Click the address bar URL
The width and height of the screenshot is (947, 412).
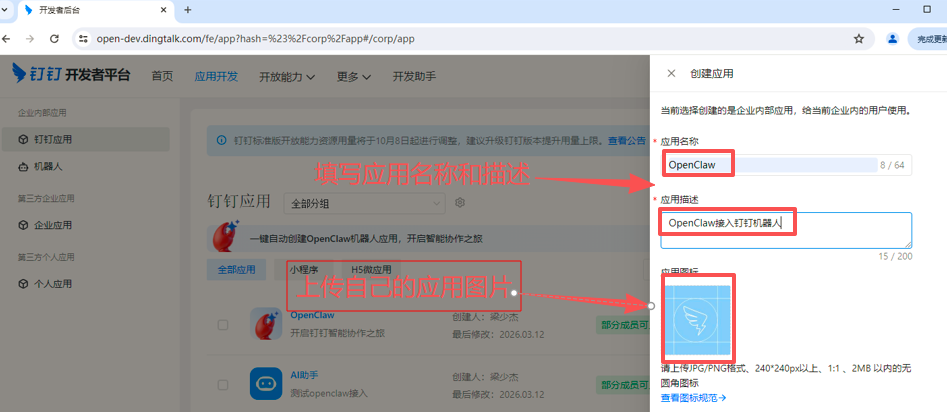coord(255,39)
